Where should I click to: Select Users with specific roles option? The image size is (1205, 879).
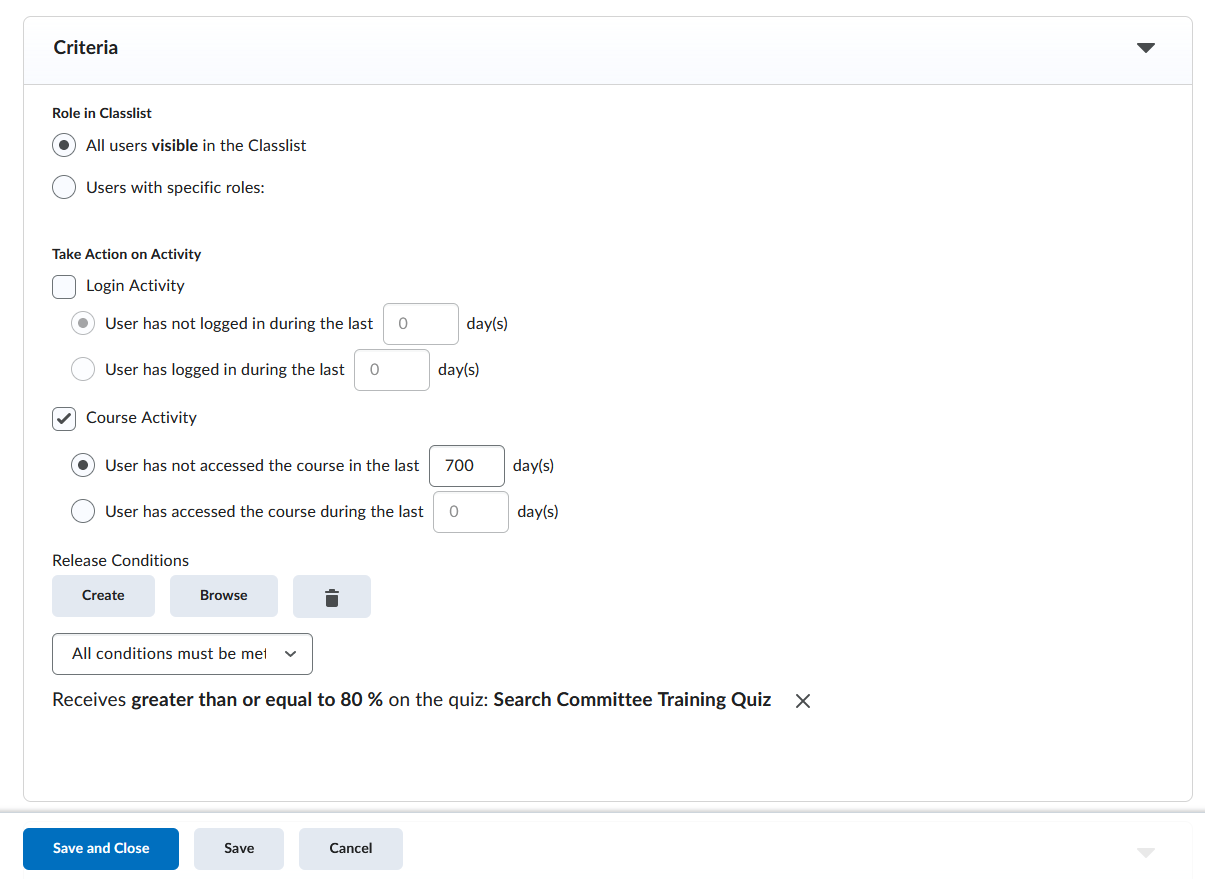64,187
